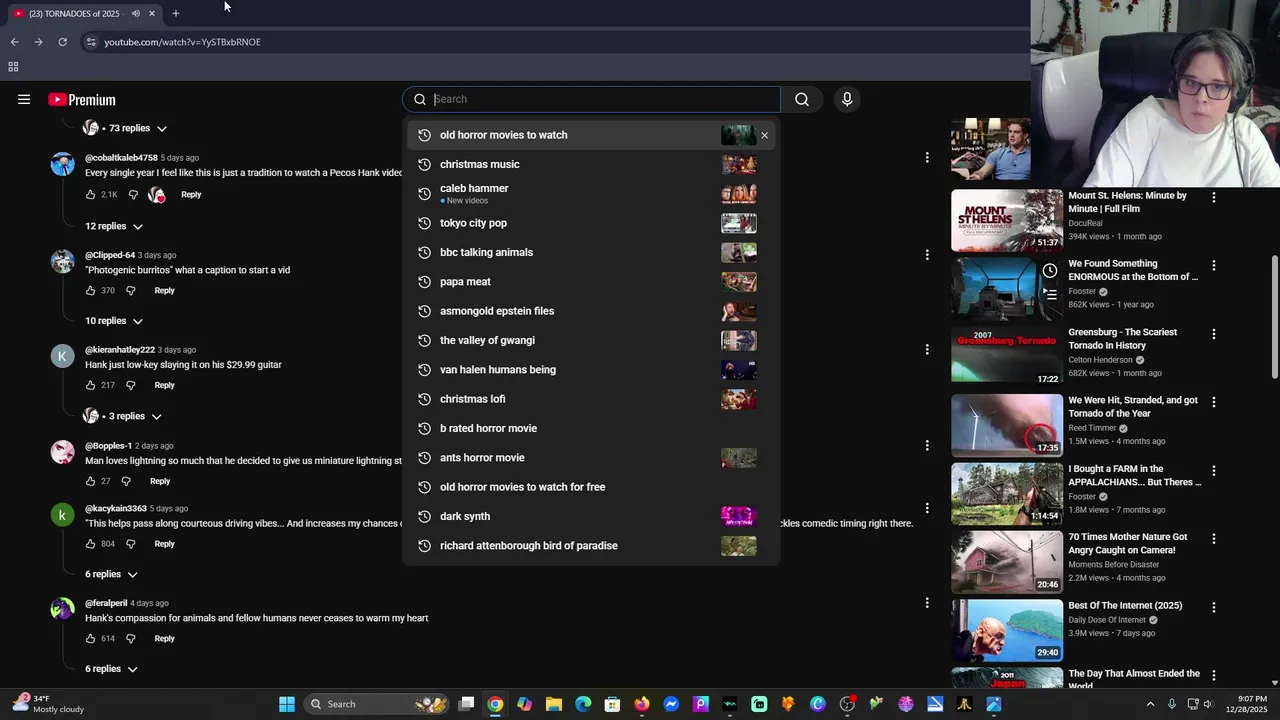
Task: Dislike the @feralperil comment
Action: 130,639
